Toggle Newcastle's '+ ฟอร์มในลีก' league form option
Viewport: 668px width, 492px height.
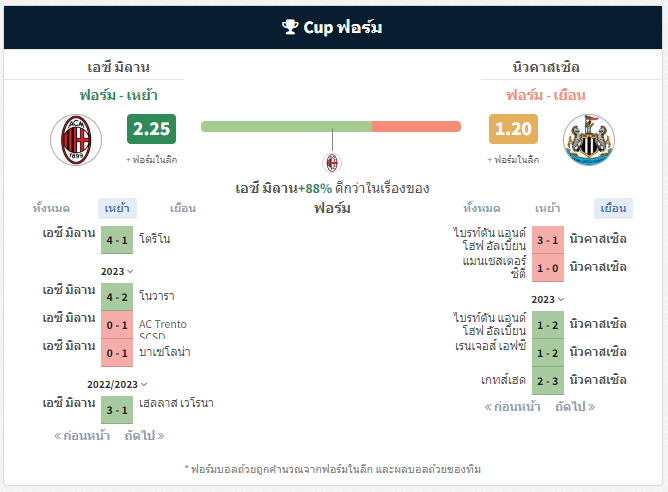click(x=513, y=160)
